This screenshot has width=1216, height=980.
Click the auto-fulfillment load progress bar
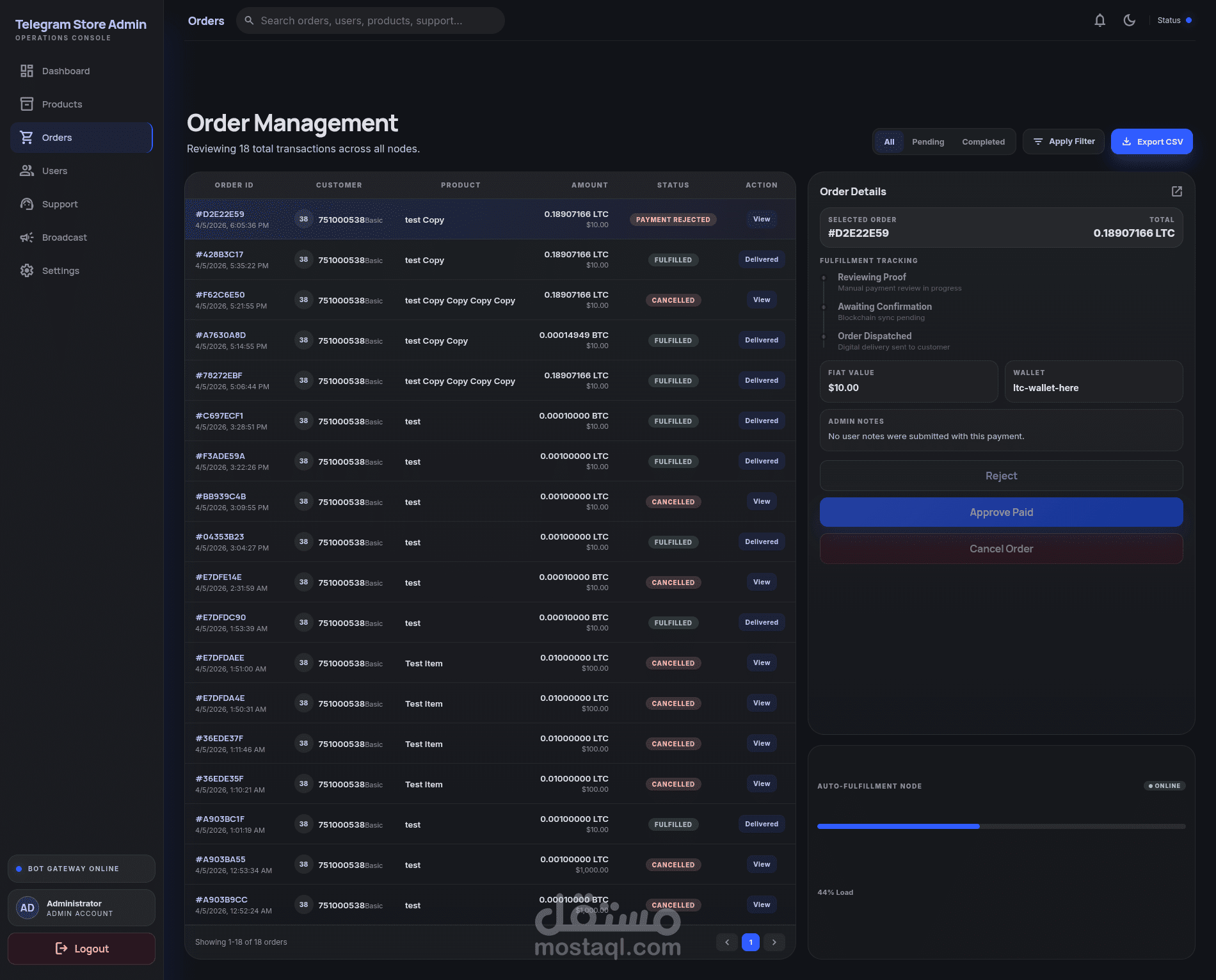click(x=1001, y=826)
